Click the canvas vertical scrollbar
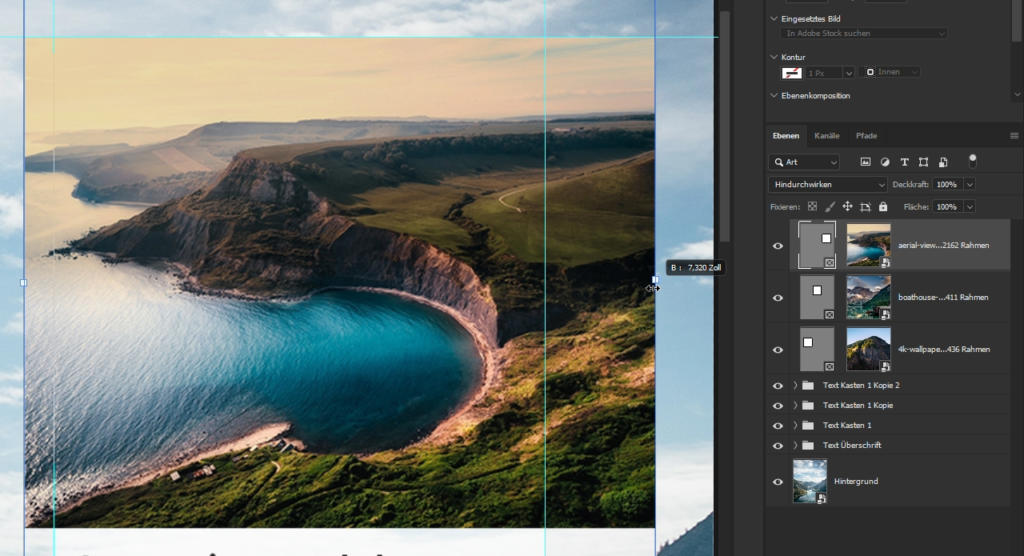 pos(724,124)
